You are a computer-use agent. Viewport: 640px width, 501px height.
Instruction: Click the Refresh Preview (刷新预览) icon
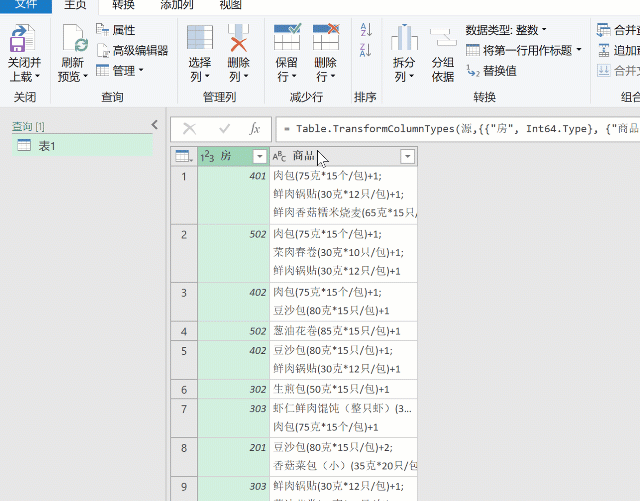coord(76,38)
